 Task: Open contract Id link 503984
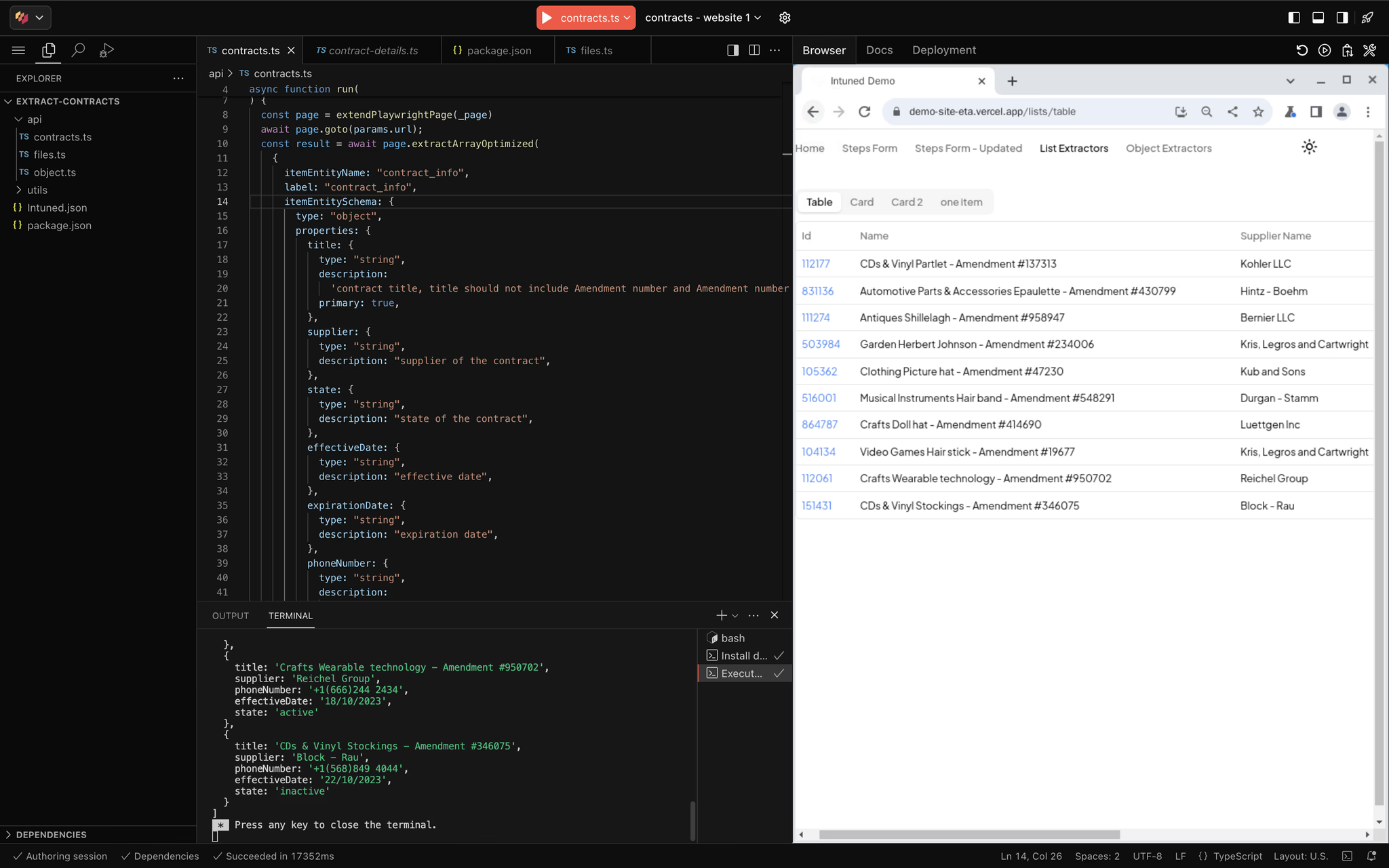pos(821,344)
